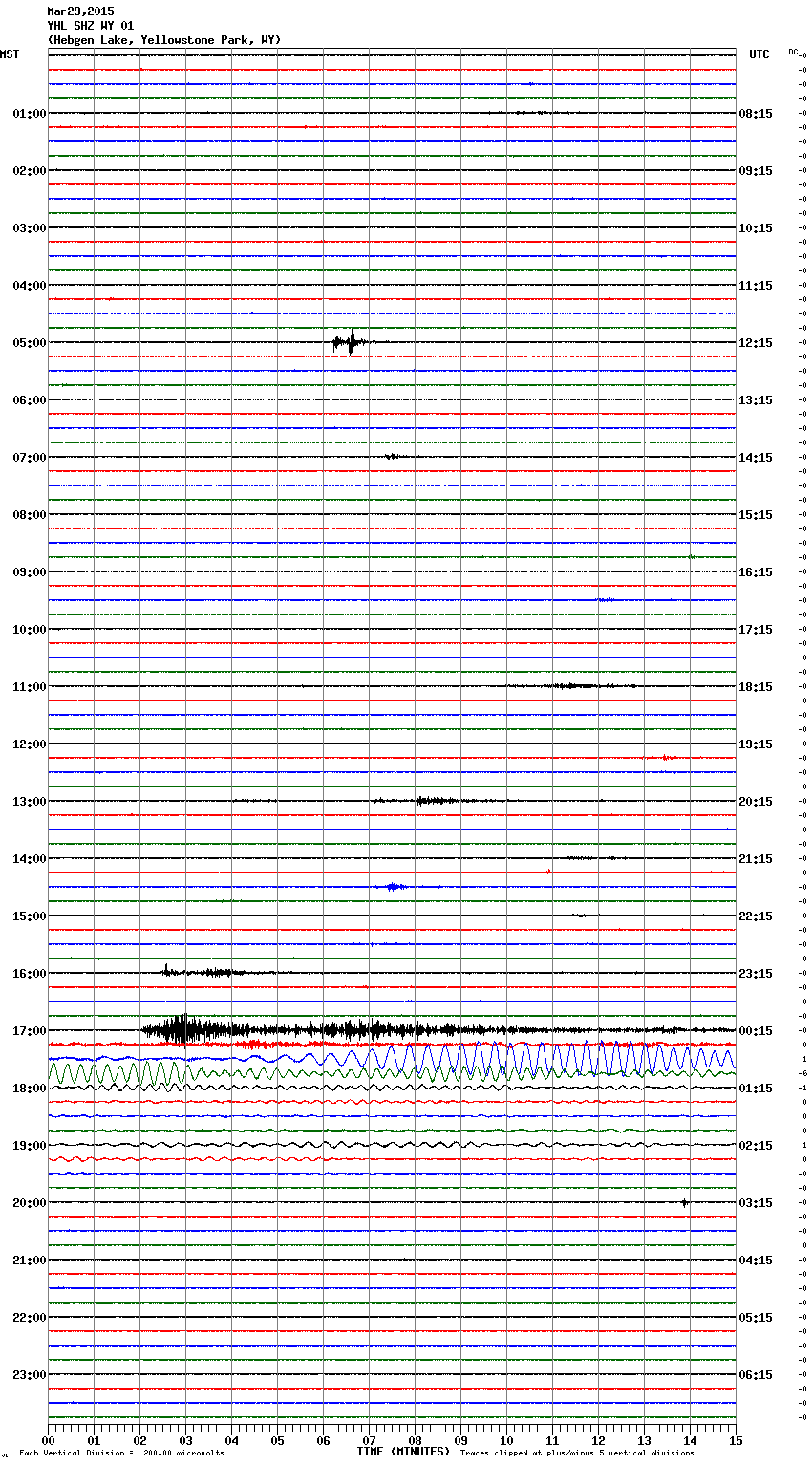This screenshot has width=812, height=1466.
Task: Click minute 03 on the bottom axis
Action: pyautogui.click(x=185, y=1440)
